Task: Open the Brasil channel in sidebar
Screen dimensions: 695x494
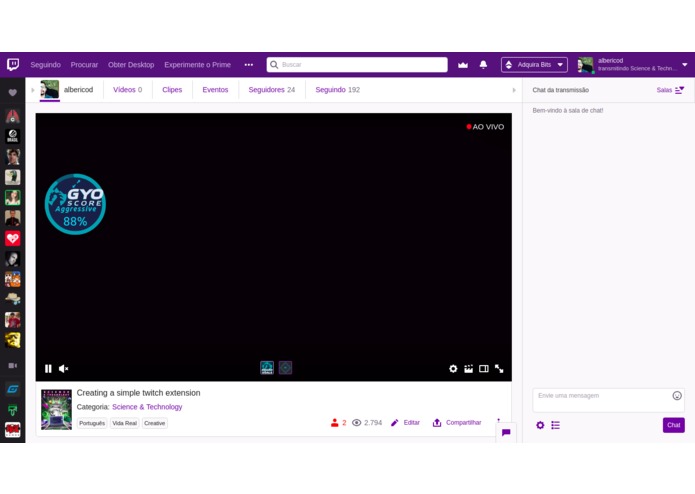Action: point(12,136)
